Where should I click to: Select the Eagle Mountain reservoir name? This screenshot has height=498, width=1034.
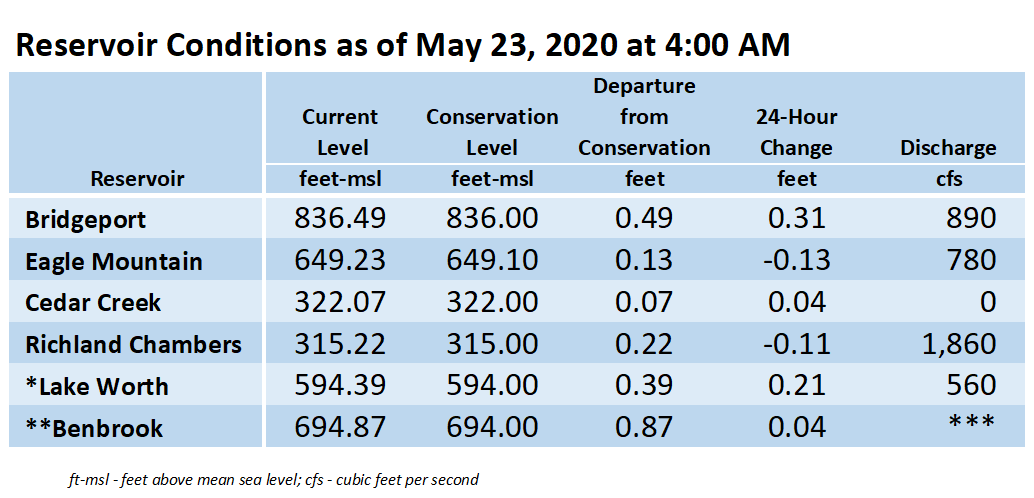point(113,261)
